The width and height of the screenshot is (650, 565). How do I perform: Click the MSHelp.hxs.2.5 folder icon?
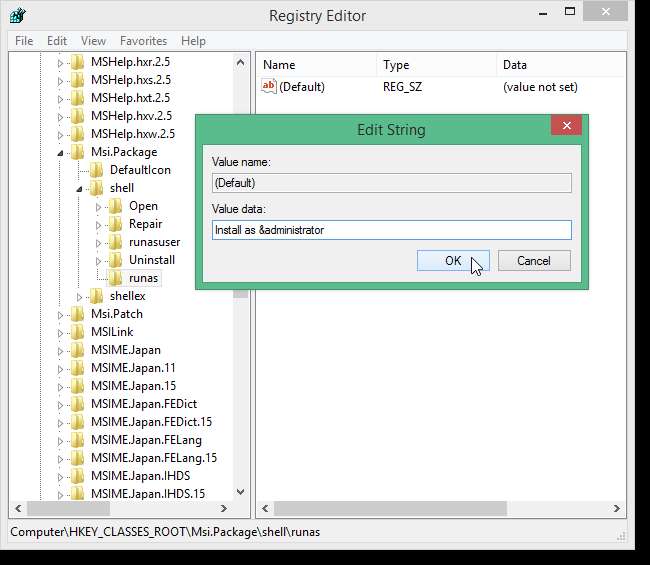[77, 80]
